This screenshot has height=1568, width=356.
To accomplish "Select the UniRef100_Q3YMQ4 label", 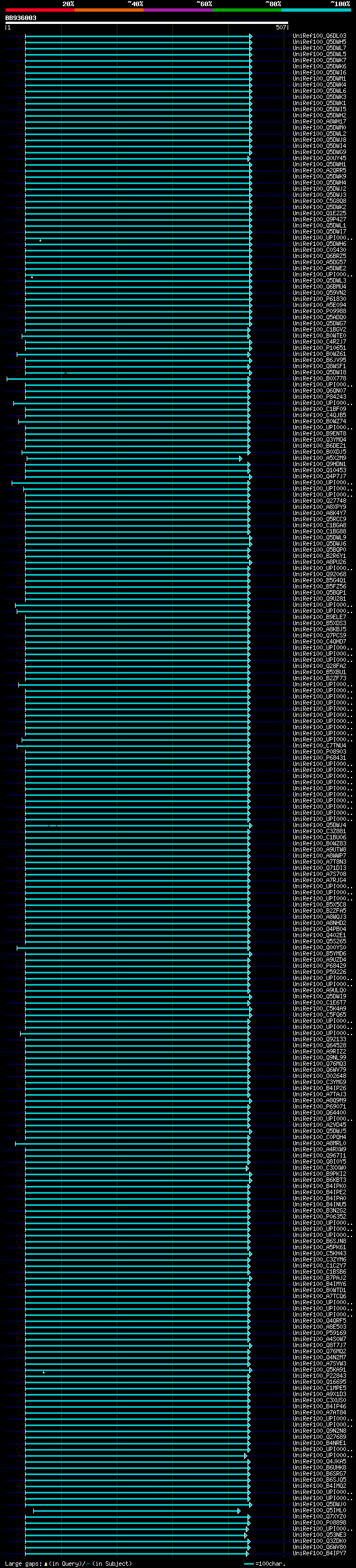I will tap(319, 439).
